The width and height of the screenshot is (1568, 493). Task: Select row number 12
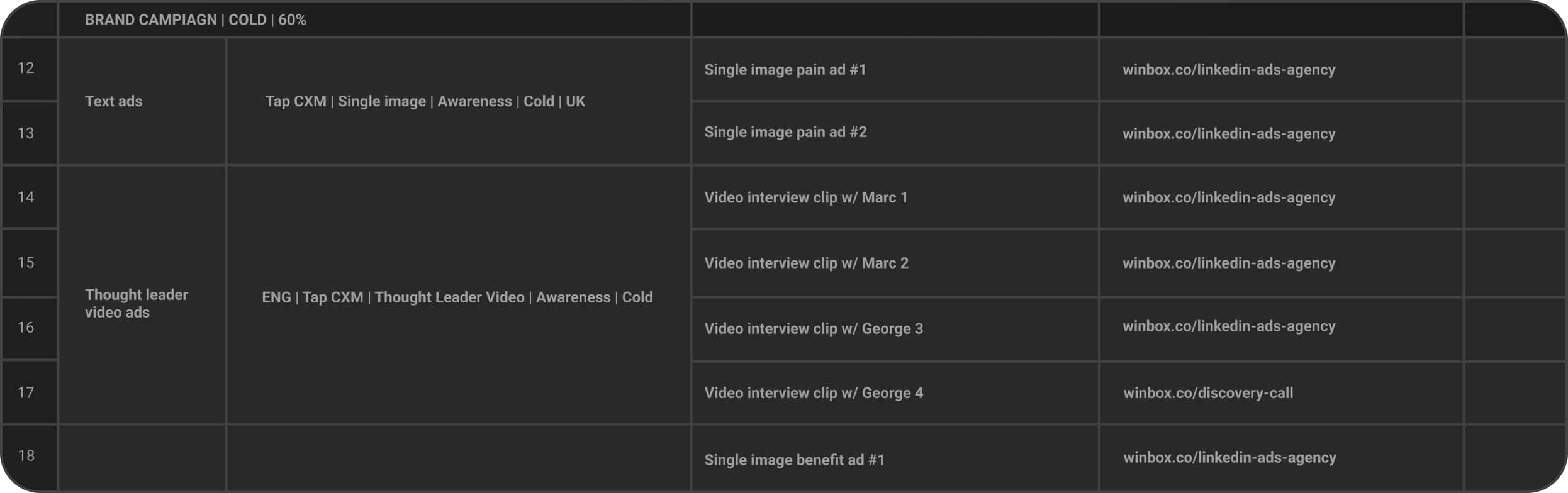tap(29, 69)
